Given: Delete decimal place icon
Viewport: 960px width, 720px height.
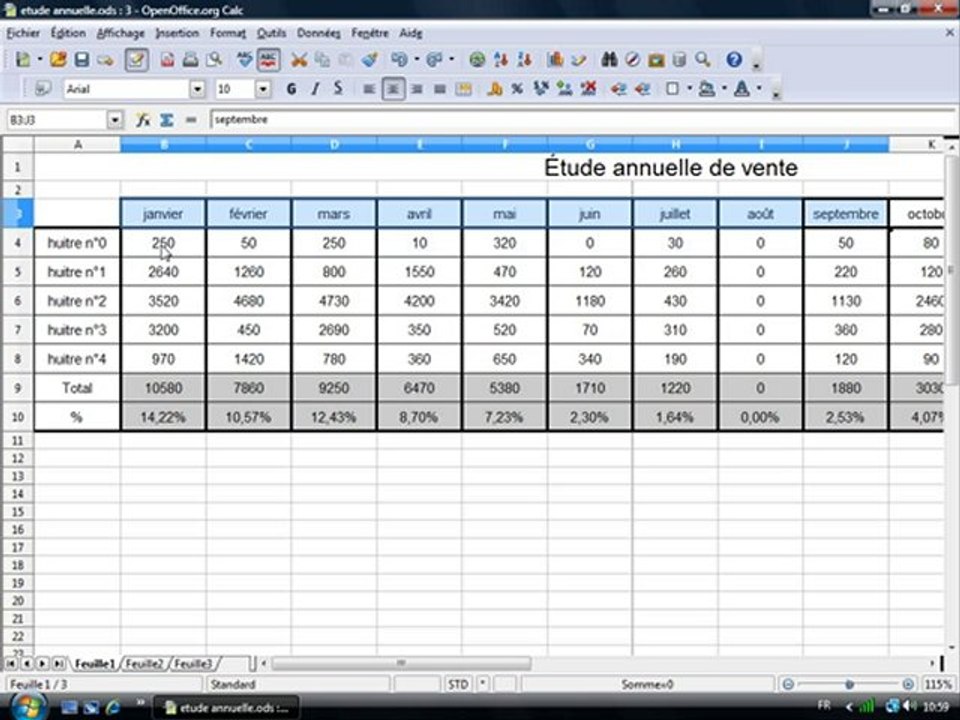Looking at the screenshot, I should [588, 89].
